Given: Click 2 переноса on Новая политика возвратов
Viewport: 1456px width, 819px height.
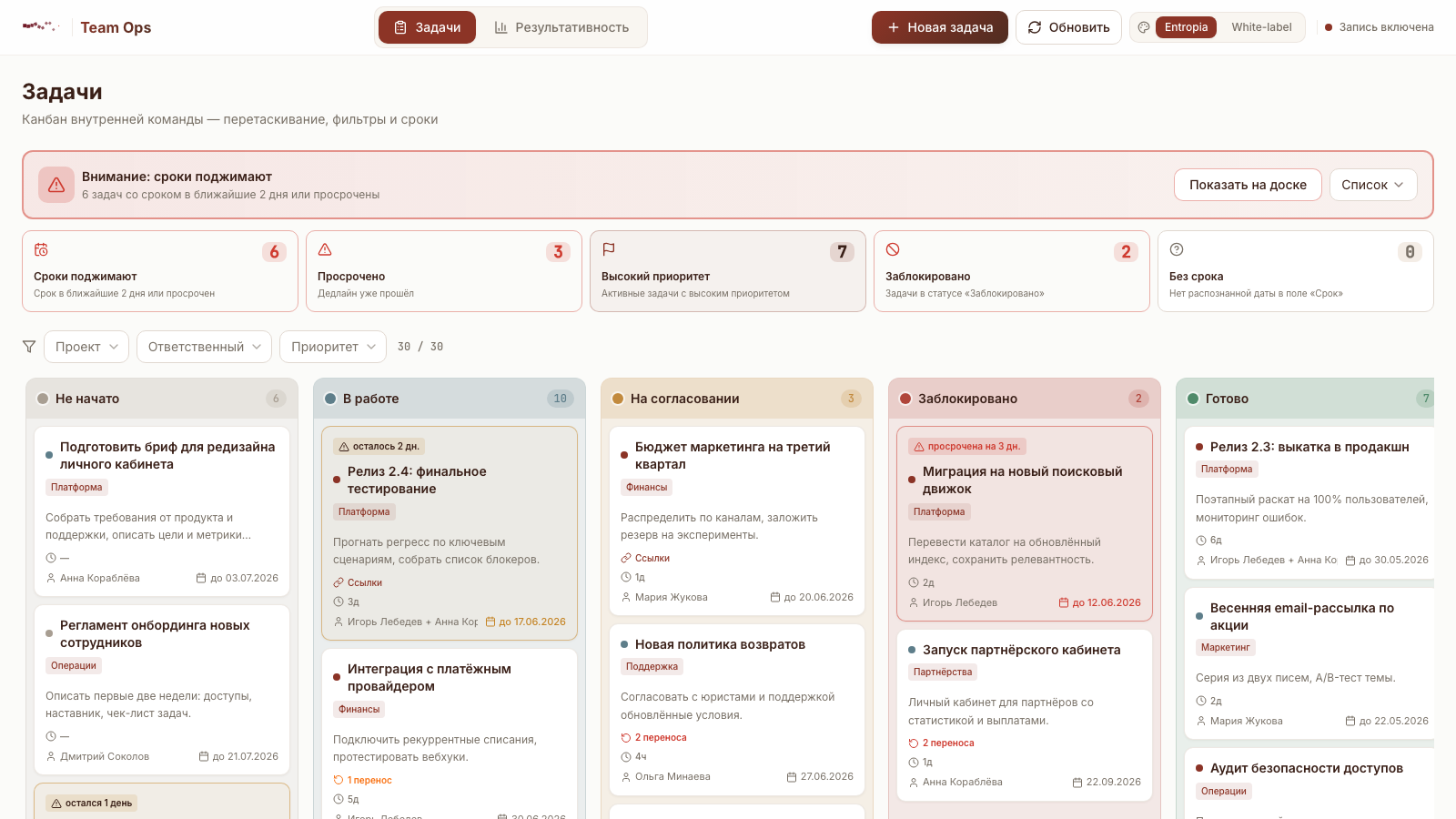Looking at the screenshot, I should [653, 738].
